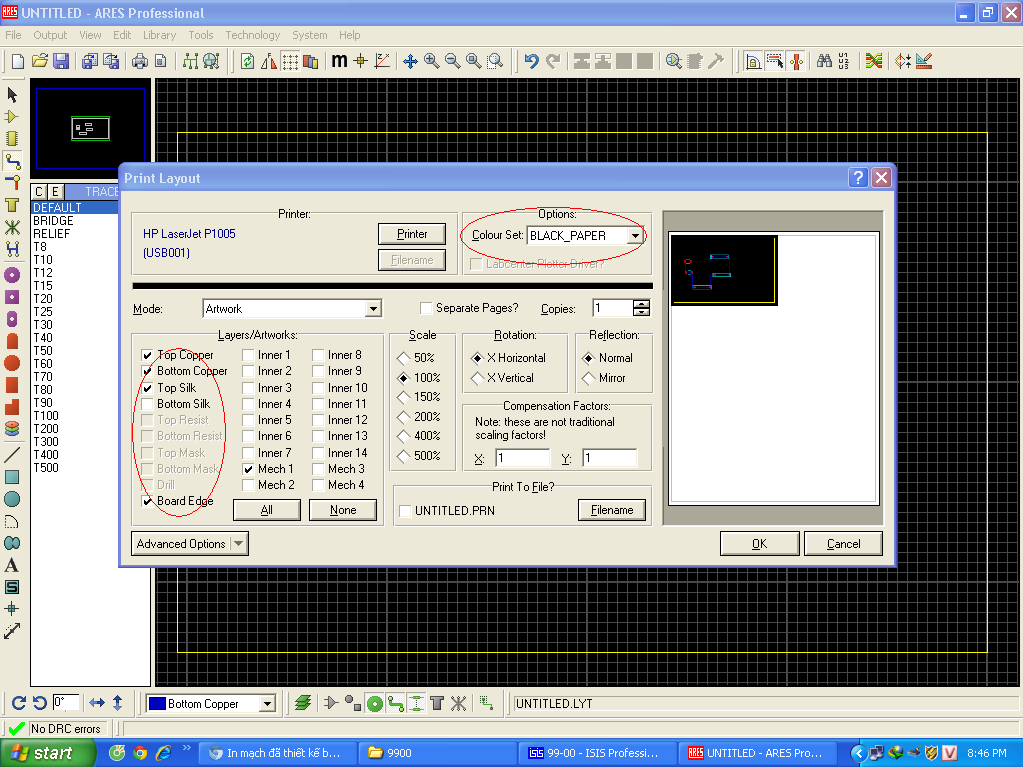Open the Colour Set dropdown
1023x767 pixels.
tap(634, 236)
